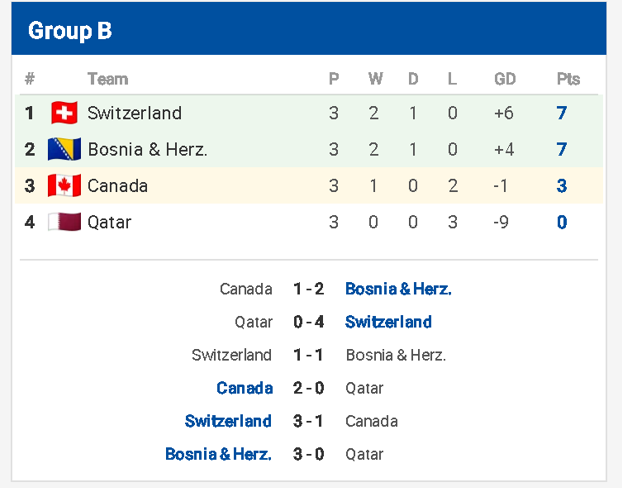Open the Qatar 0 - 4 Switzerland score
Viewport: 622px width, 488px height.
coord(309,322)
